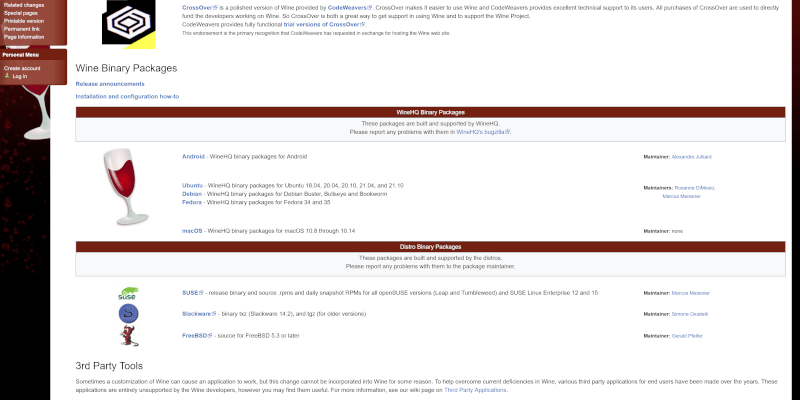Open the Special pages sidebar item
This screenshot has width=800, height=400.
(x=21, y=13)
